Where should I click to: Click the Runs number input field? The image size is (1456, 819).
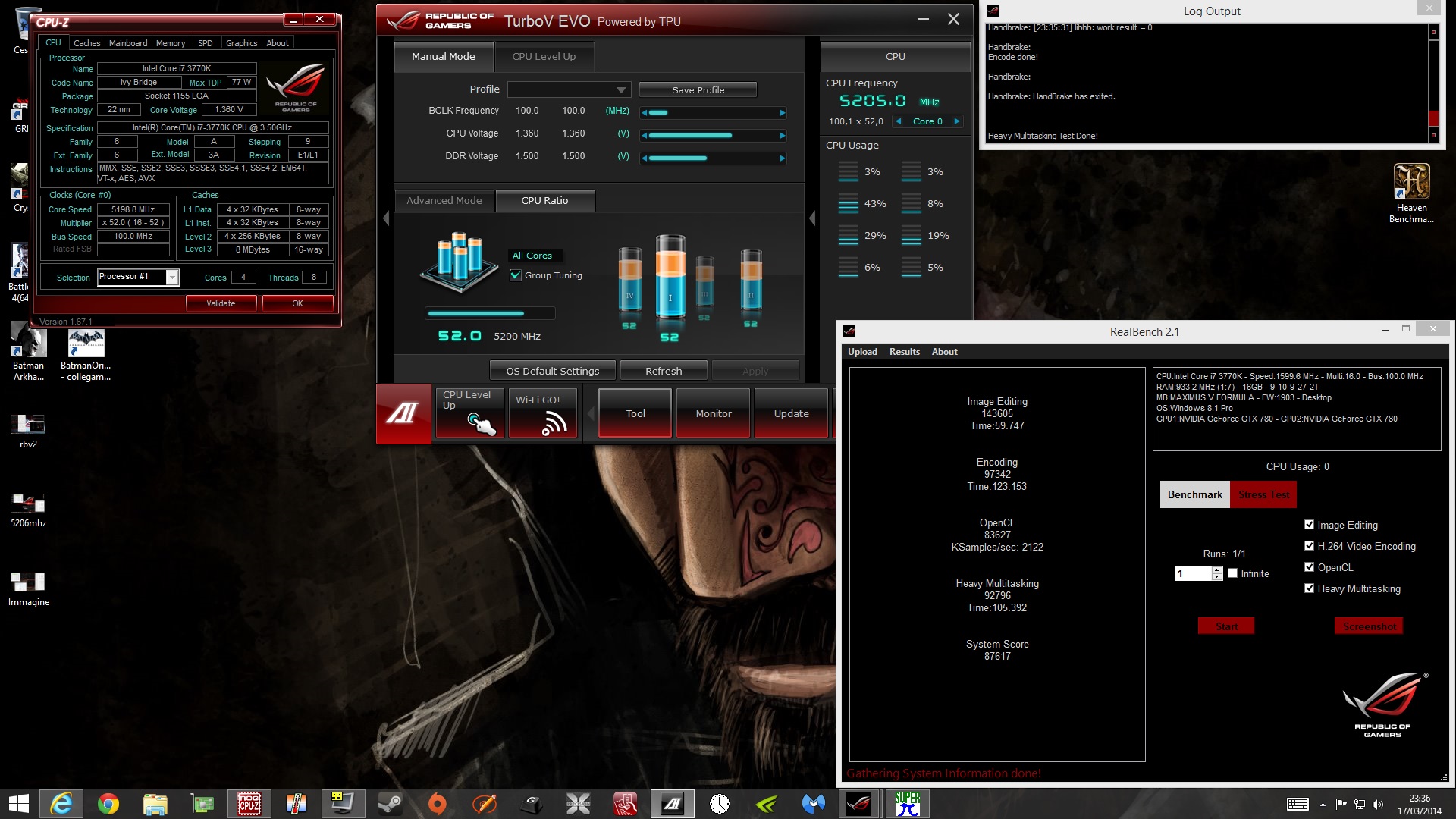point(1194,573)
